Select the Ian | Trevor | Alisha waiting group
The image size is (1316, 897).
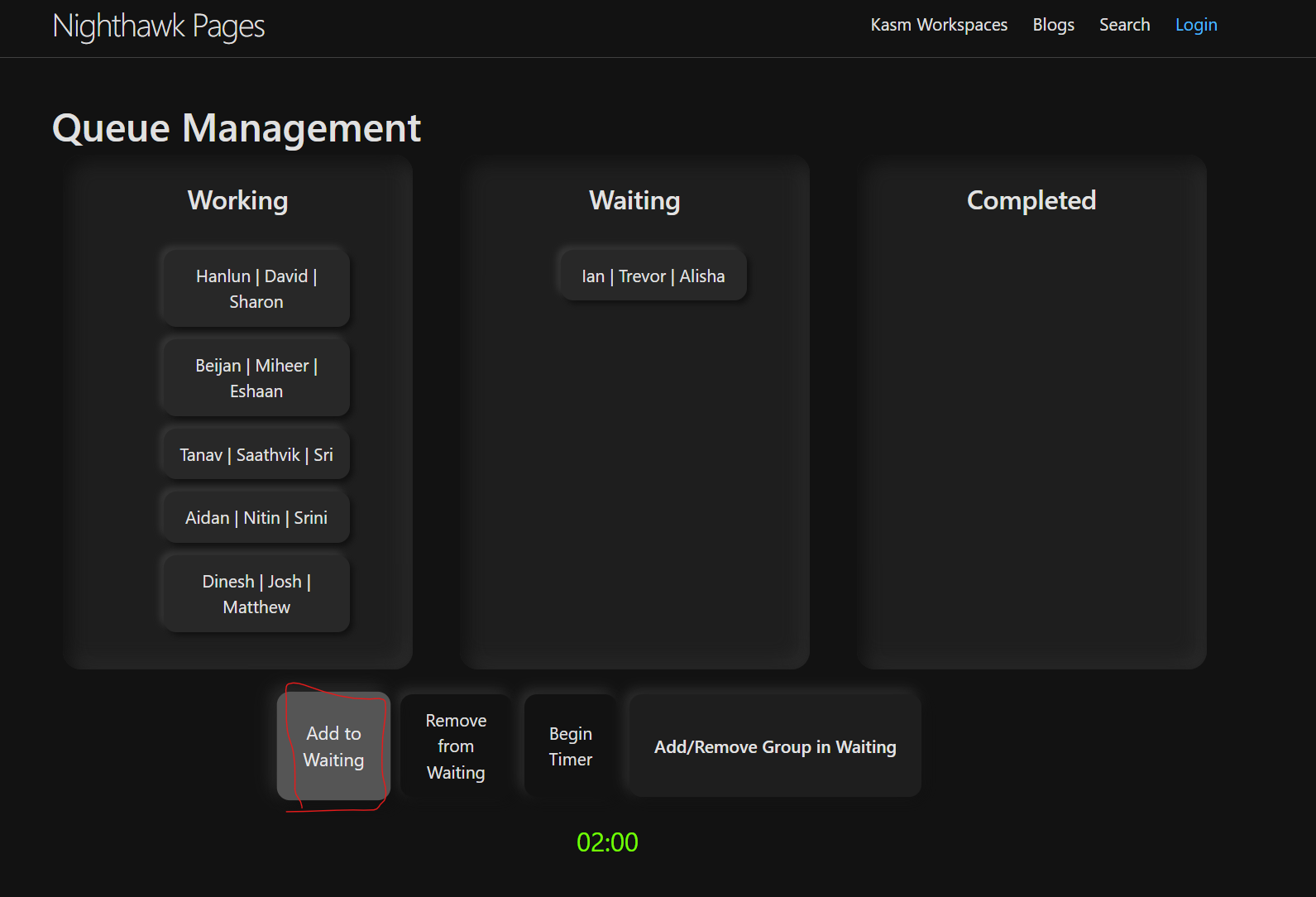(x=653, y=276)
